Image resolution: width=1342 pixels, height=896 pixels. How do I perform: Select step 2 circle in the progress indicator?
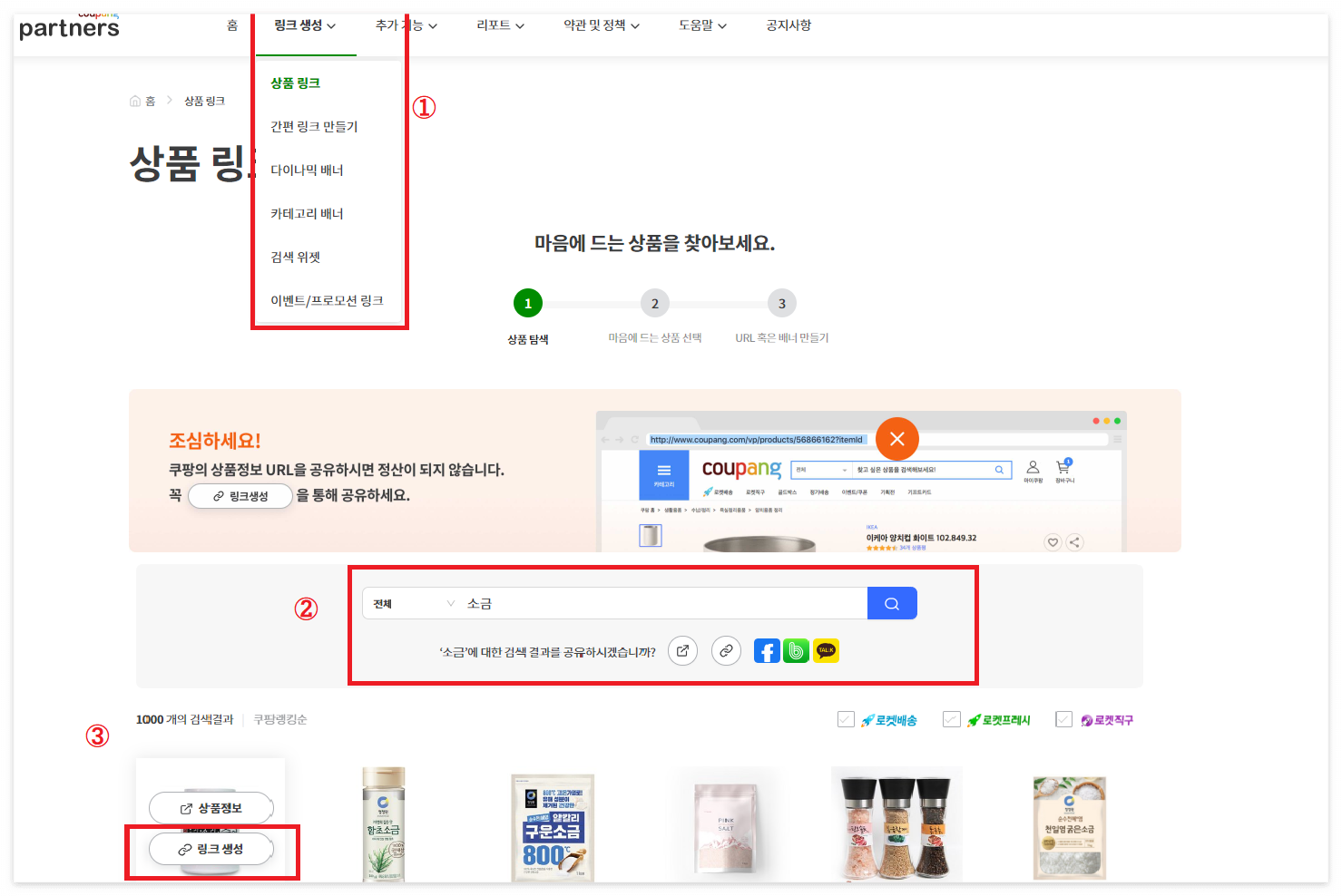pyautogui.click(x=655, y=303)
